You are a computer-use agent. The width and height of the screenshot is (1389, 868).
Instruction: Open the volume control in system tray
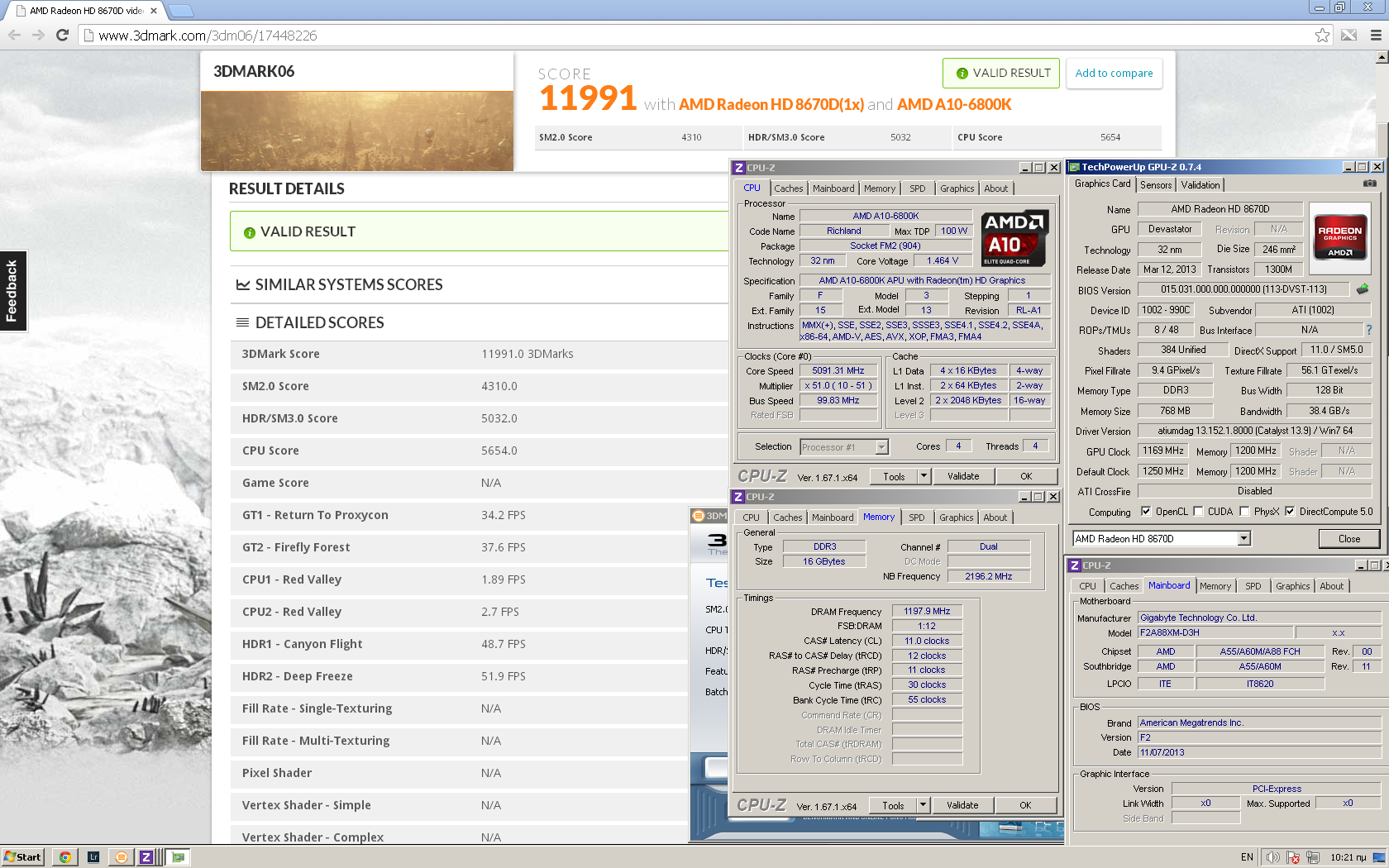coord(1273,857)
